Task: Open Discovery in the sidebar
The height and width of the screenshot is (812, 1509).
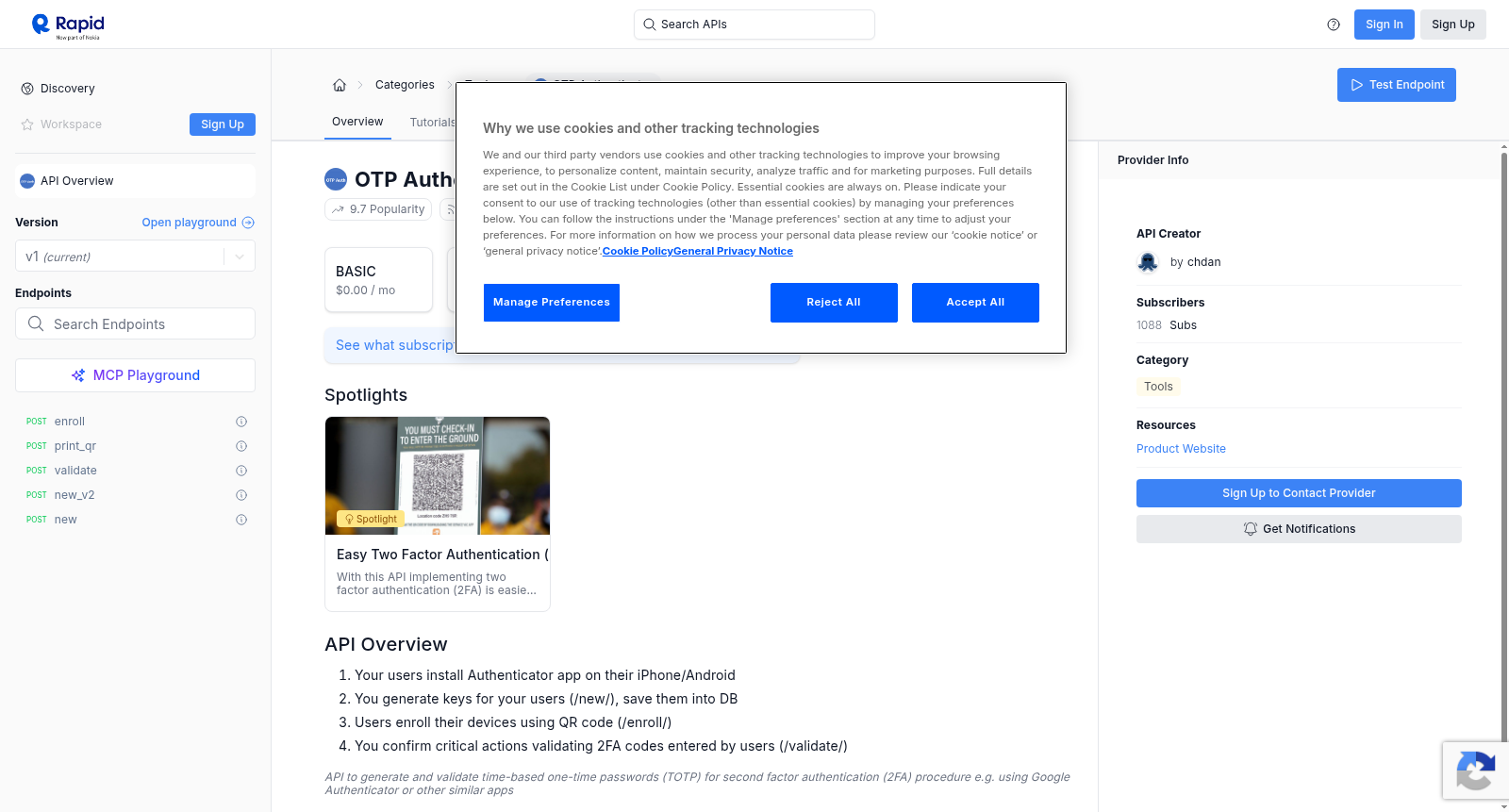Action: pos(67,89)
